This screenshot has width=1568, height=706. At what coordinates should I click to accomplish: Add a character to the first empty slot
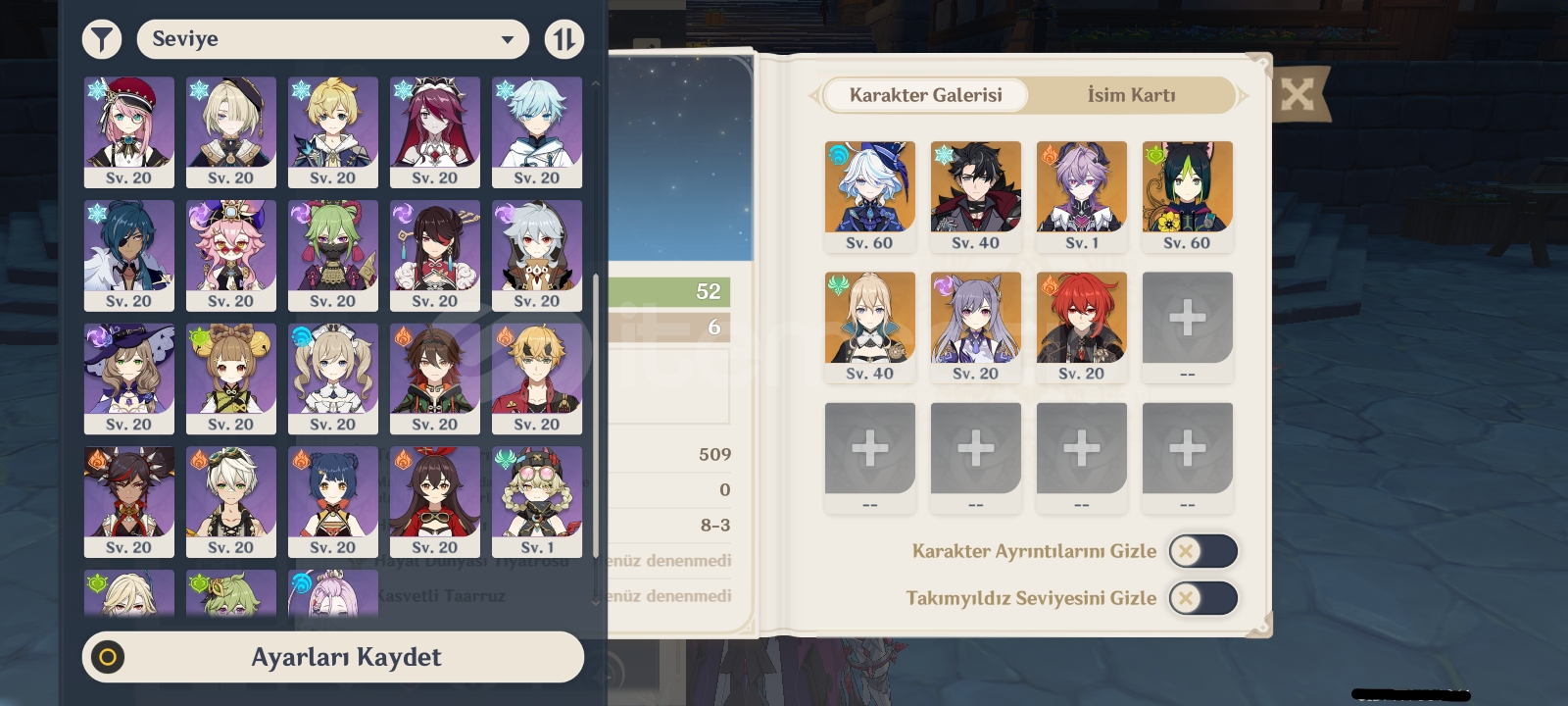tap(1188, 328)
